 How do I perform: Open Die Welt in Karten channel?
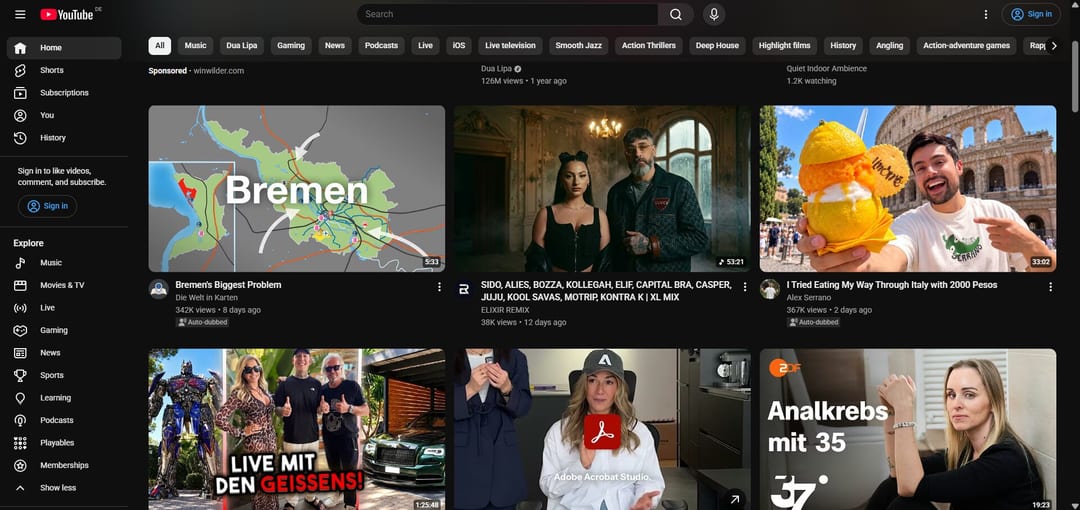point(207,298)
